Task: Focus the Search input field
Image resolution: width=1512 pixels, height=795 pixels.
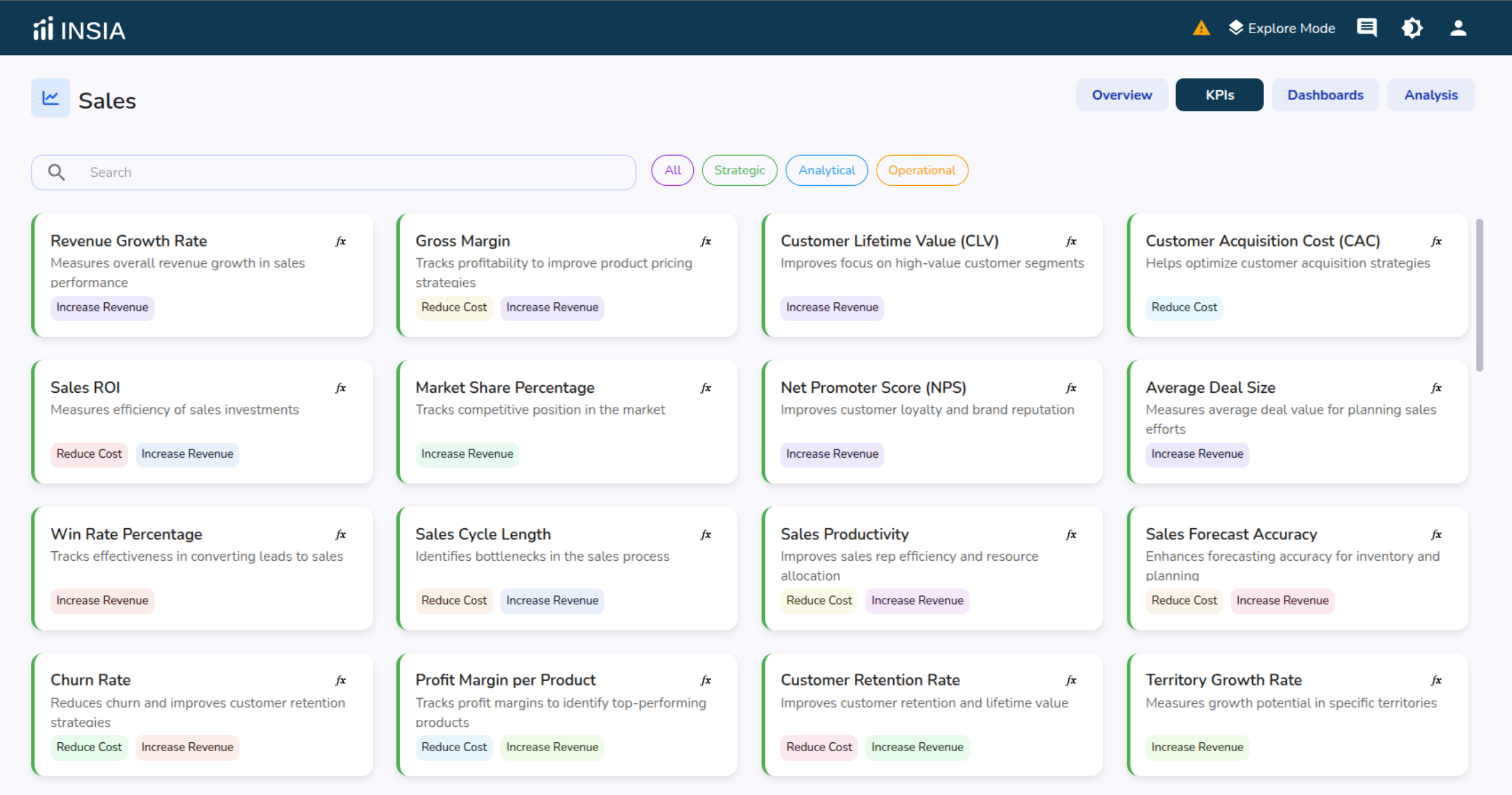Action: point(334,172)
